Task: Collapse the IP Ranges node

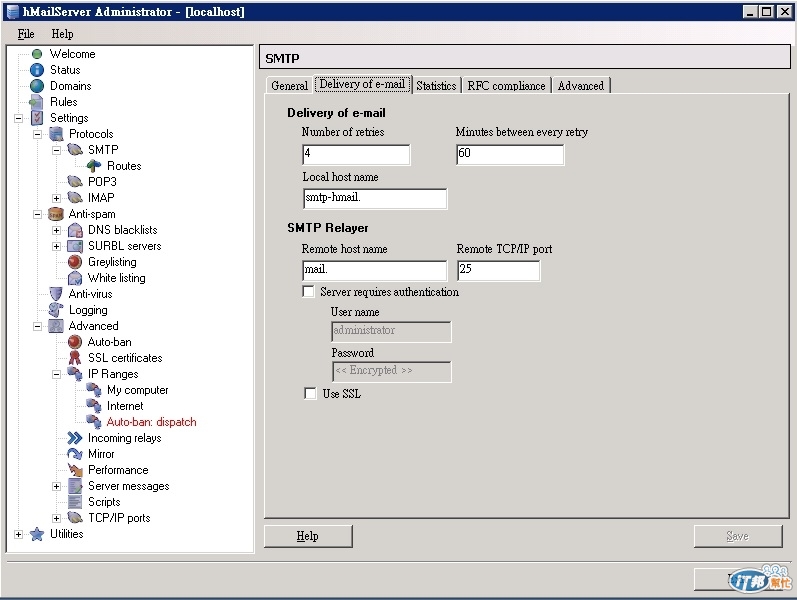Action: (56, 375)
